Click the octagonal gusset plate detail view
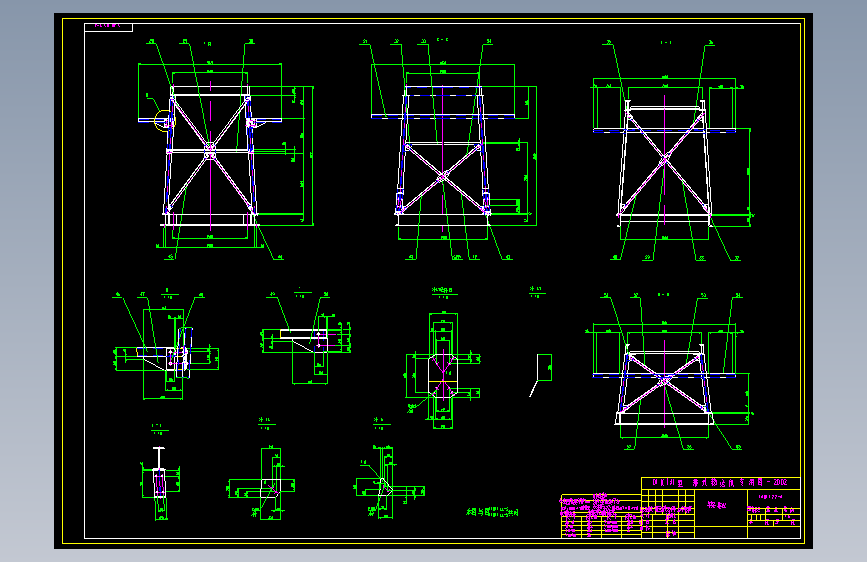The width and height of the screenshot is (867, 562). (x=442, y=371)
